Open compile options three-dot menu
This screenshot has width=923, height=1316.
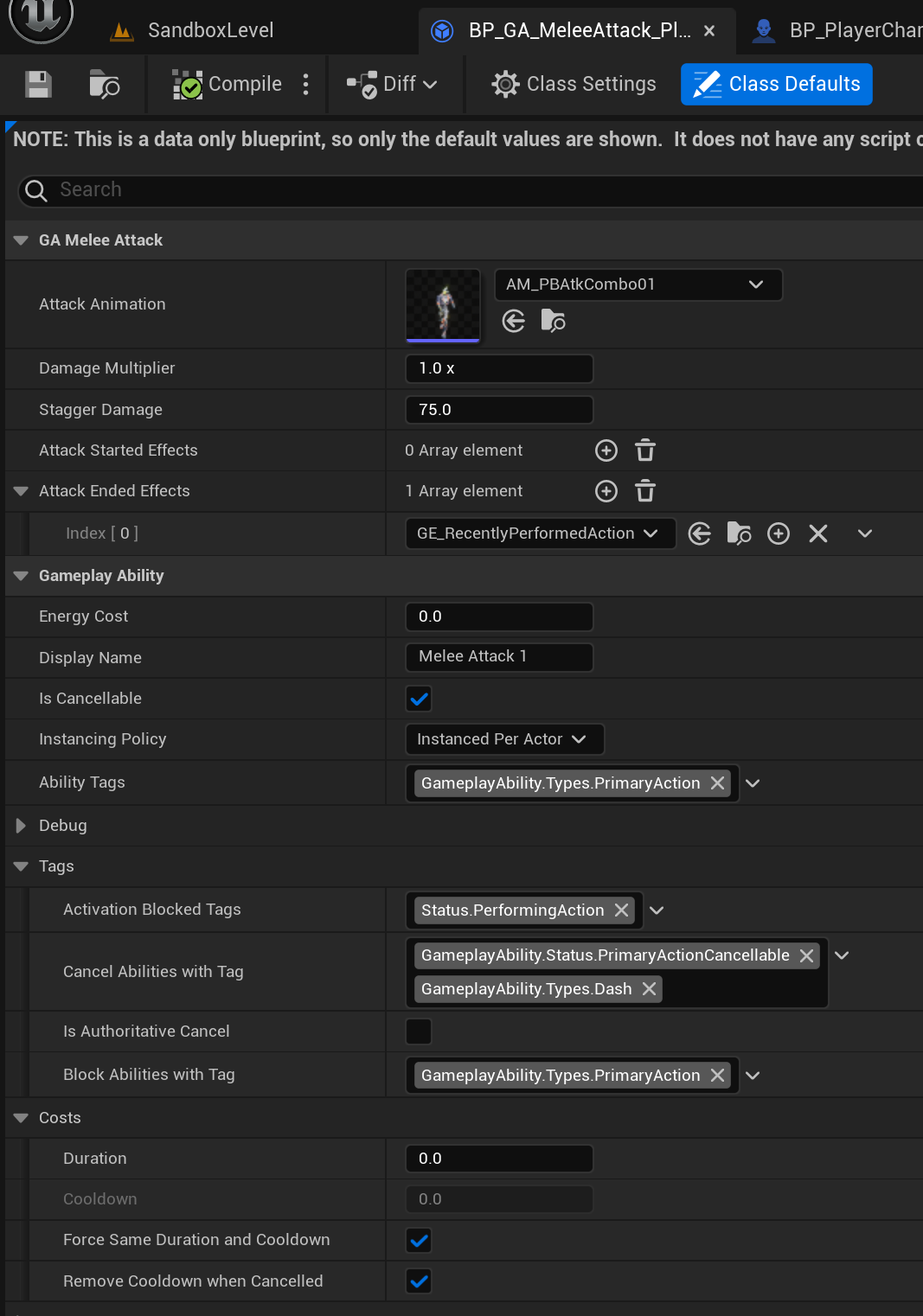[305, 84]
